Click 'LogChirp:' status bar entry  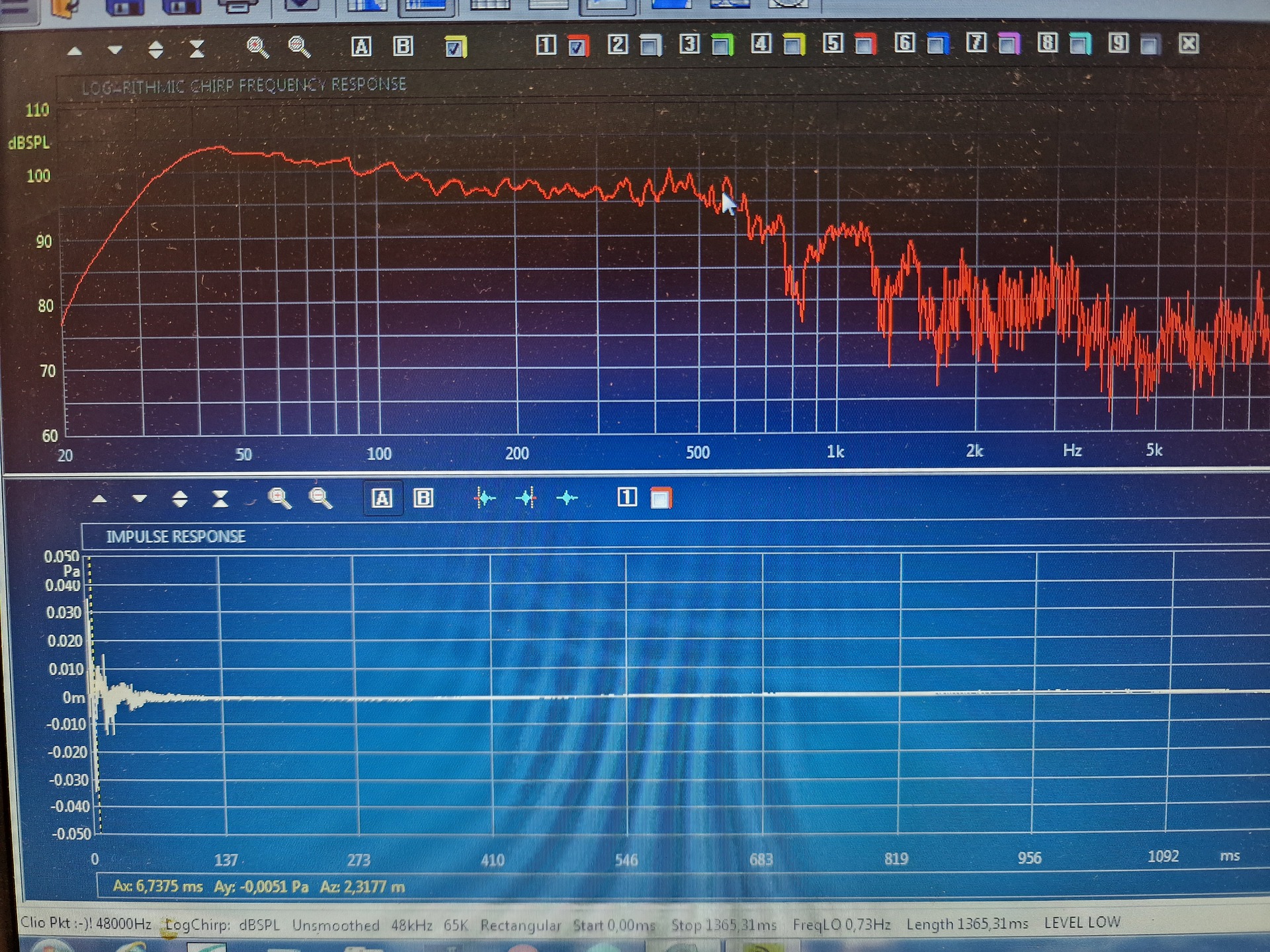tap(197, 924)
